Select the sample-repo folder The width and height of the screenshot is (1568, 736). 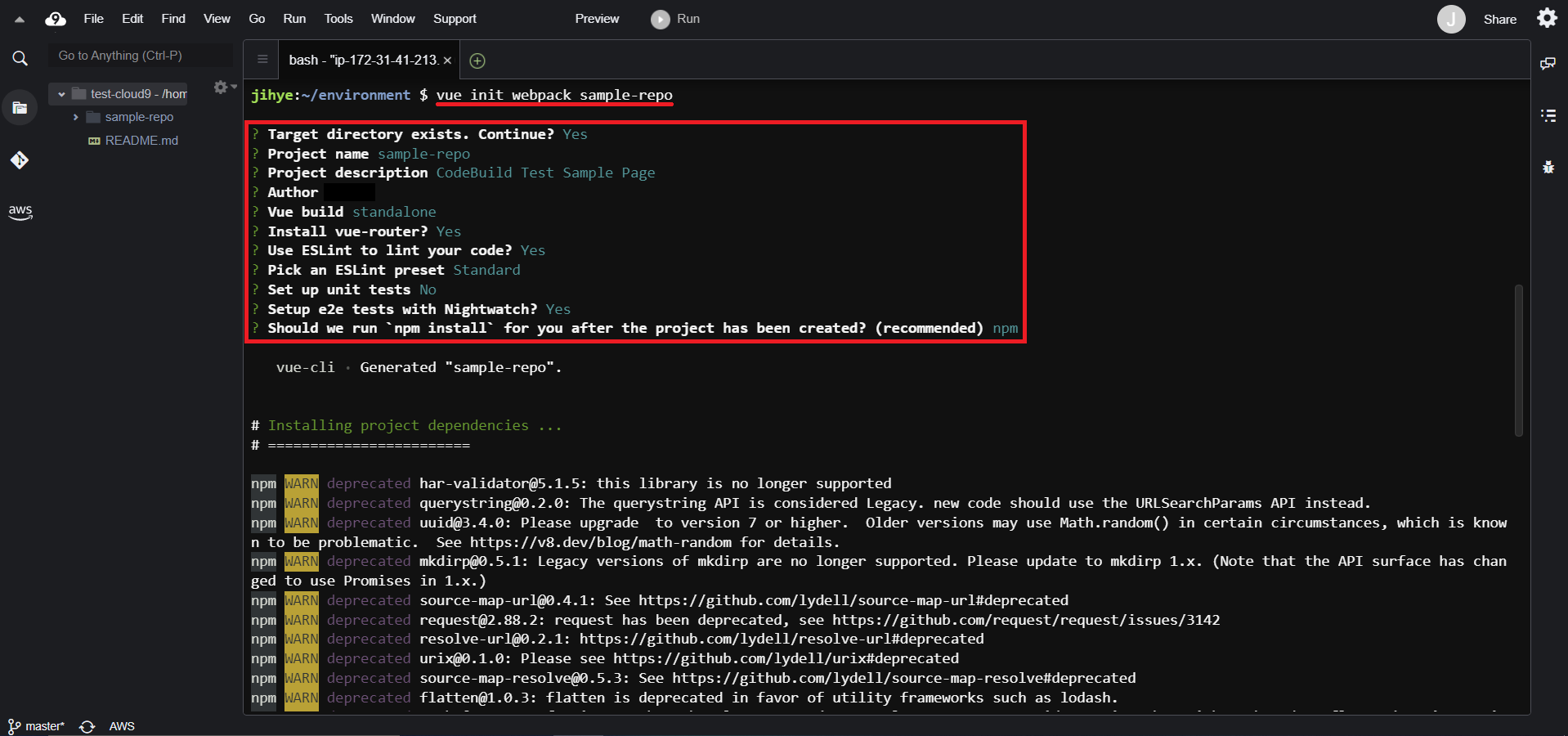139,117
